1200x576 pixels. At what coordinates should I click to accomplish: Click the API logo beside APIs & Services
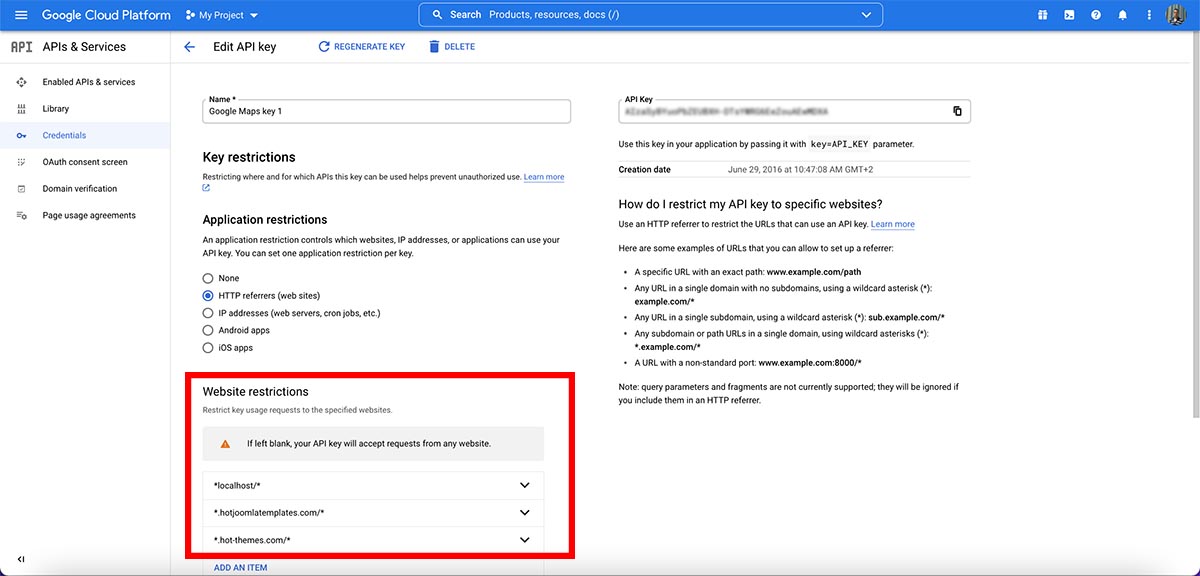(x=21, y=47)
